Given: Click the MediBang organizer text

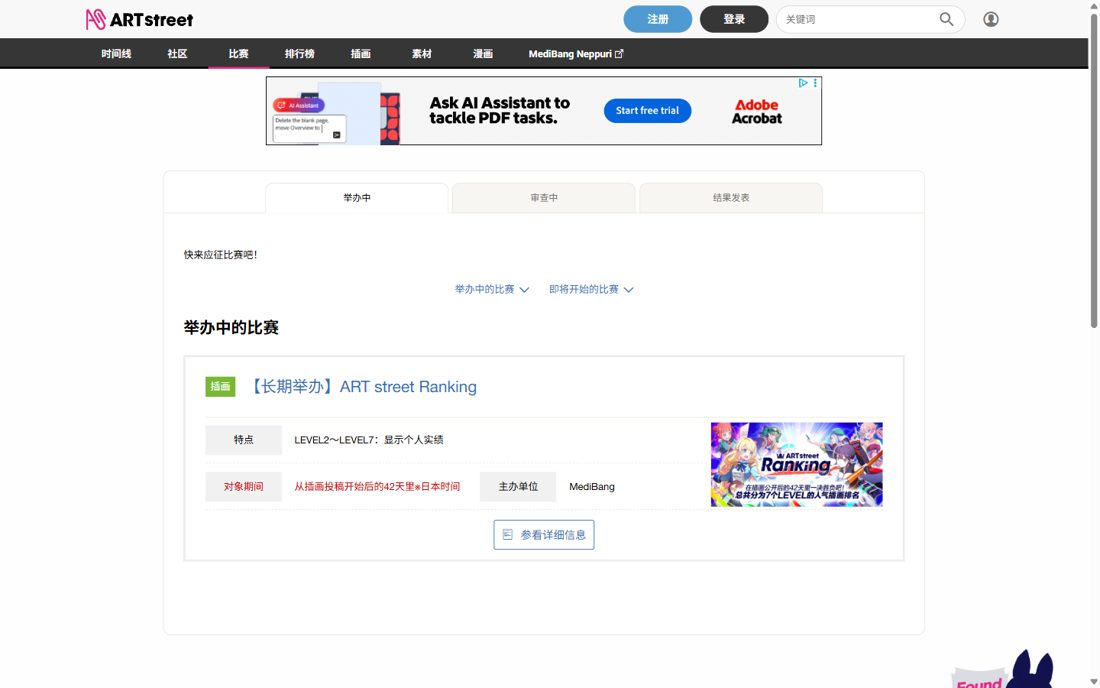Looking at the screenshot, I should click(x=592, y=487).
